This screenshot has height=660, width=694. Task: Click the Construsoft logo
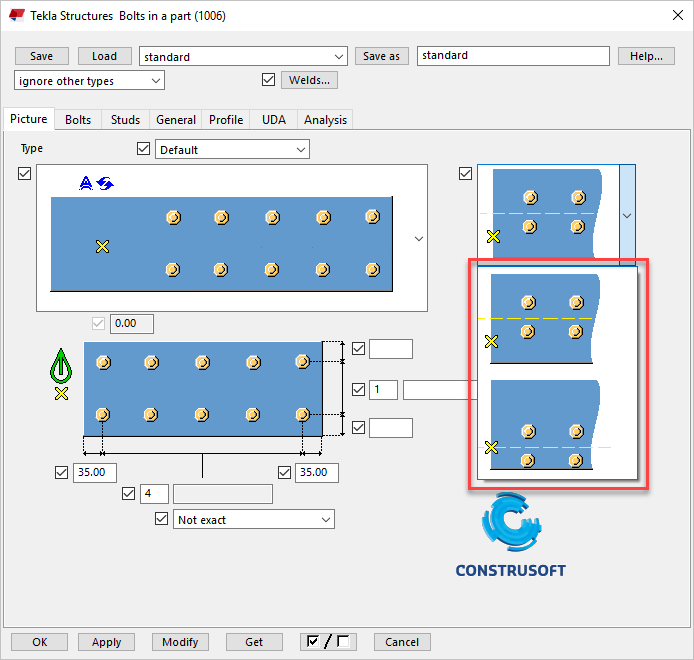510,537
